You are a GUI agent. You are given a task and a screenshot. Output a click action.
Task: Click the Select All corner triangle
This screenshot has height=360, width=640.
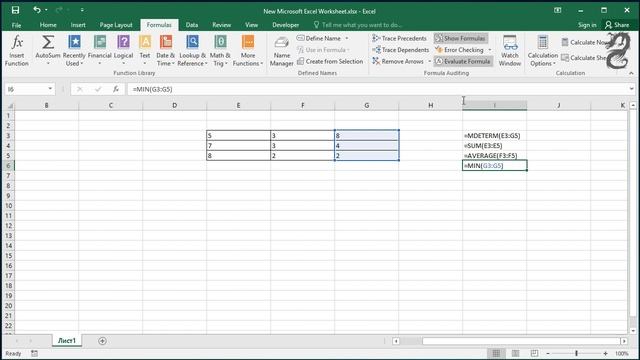point(9,106)
